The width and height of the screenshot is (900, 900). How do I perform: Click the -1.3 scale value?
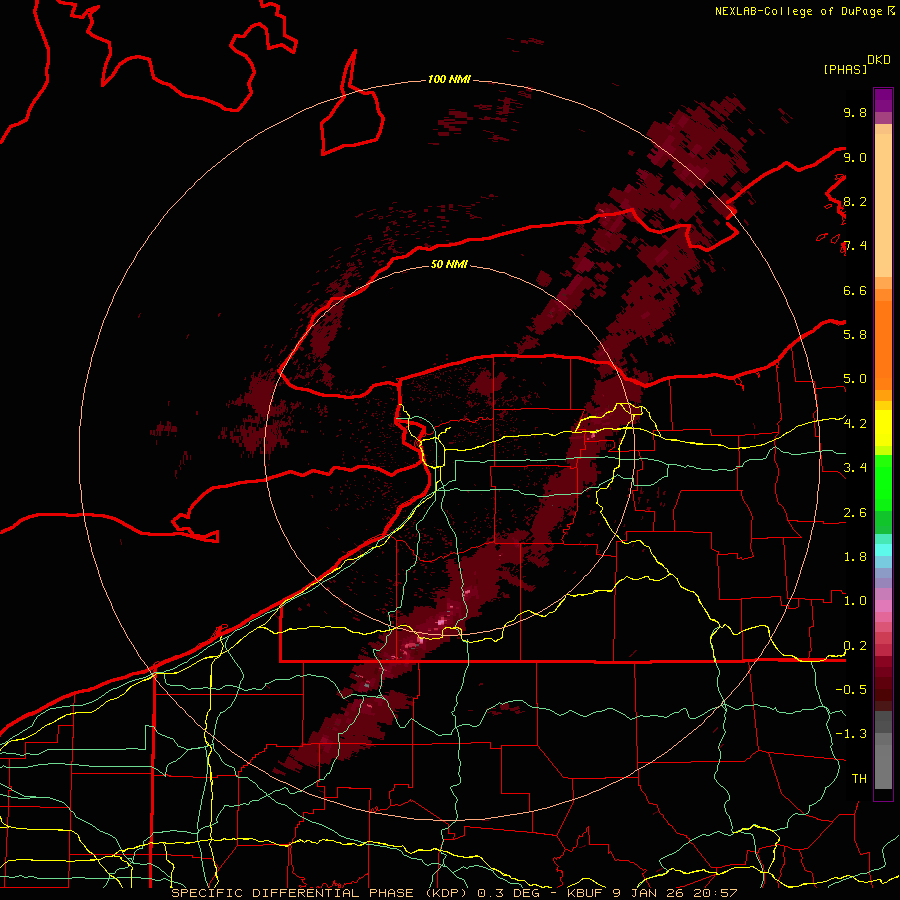(x=851, y=734)
